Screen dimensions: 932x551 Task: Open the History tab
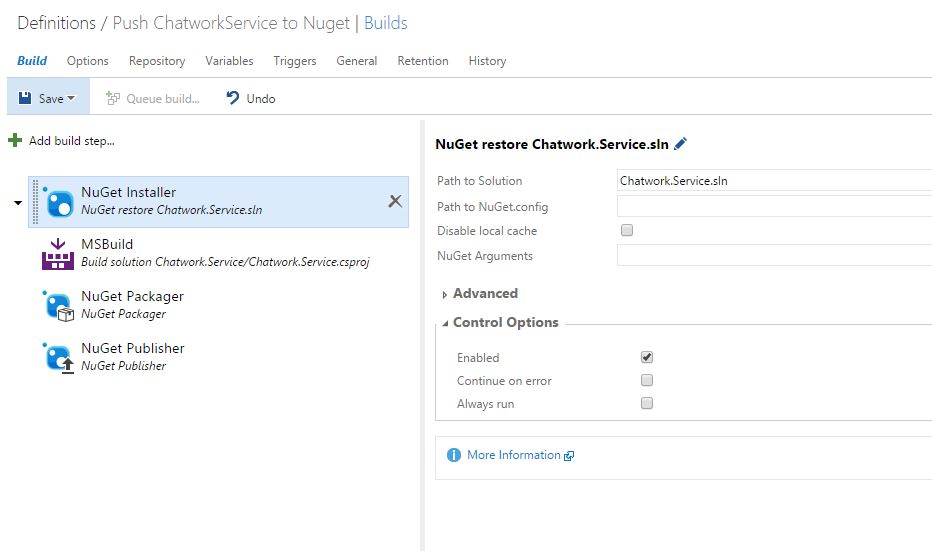487,61
